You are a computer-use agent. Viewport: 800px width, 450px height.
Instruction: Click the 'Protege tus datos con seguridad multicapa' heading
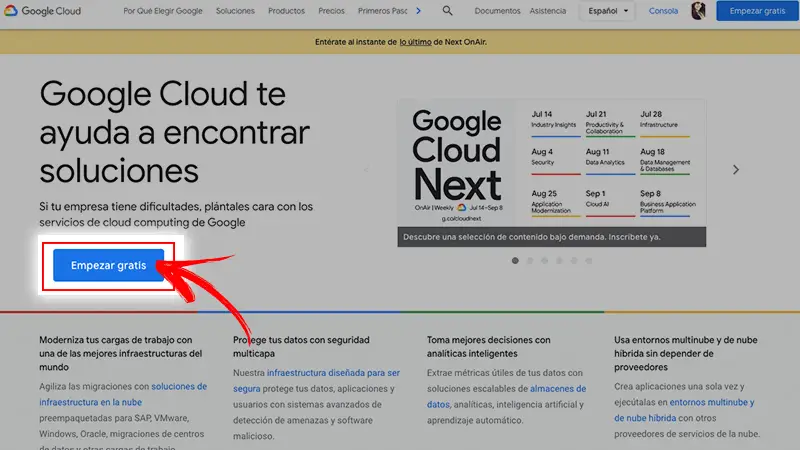click(x=301, y=346)
